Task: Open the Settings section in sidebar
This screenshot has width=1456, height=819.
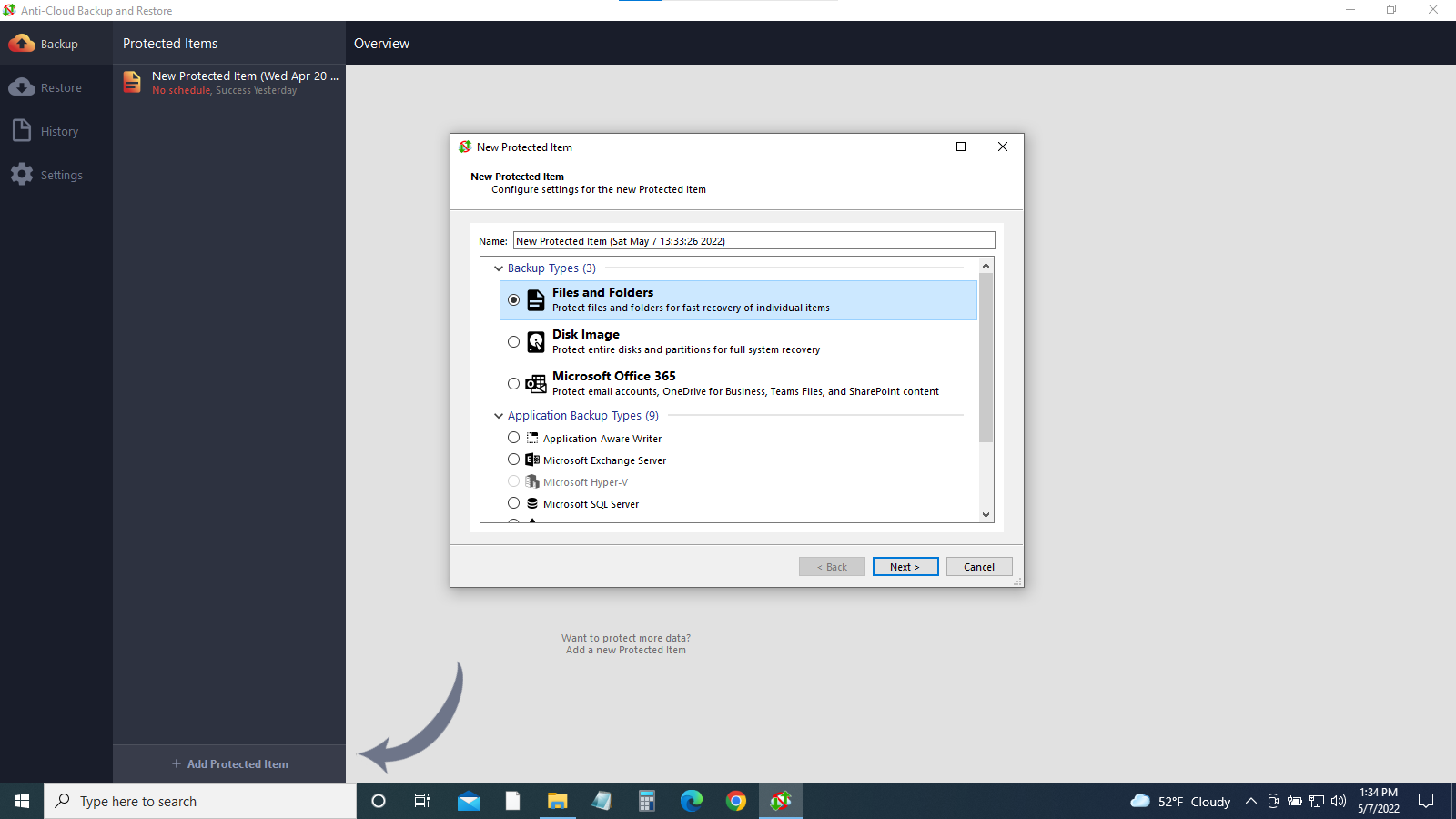Action: tap(56, 175)
